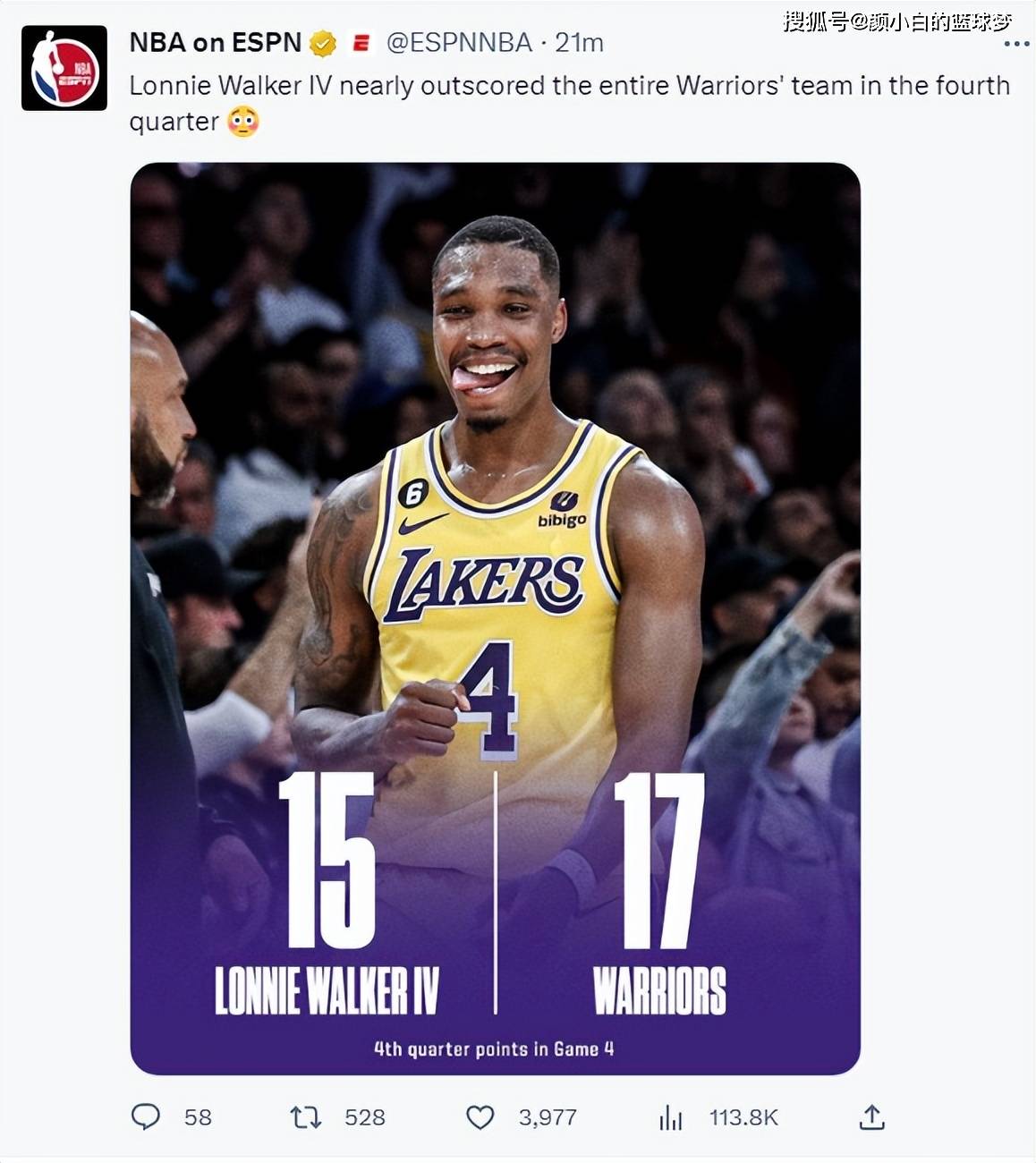Click the 113.8K views count
The image size is (1036, 1163).
coord(743,1117)
